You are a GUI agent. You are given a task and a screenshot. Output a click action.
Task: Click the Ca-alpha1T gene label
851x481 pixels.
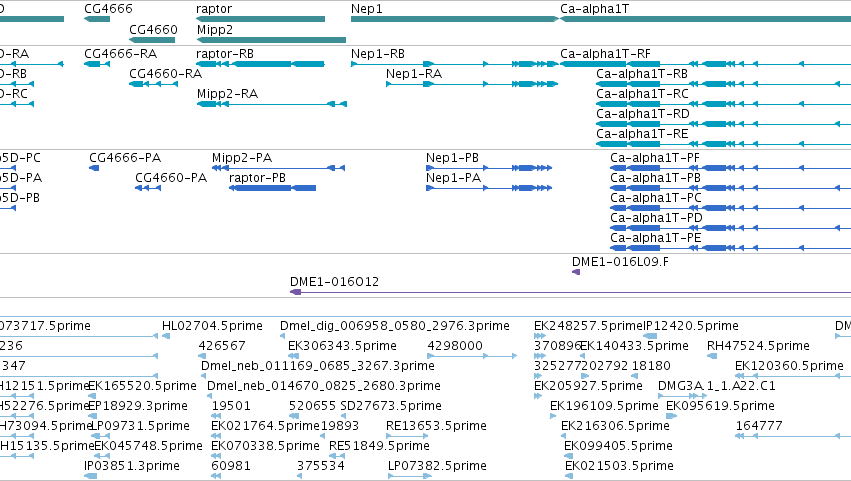tap(595, 9)
